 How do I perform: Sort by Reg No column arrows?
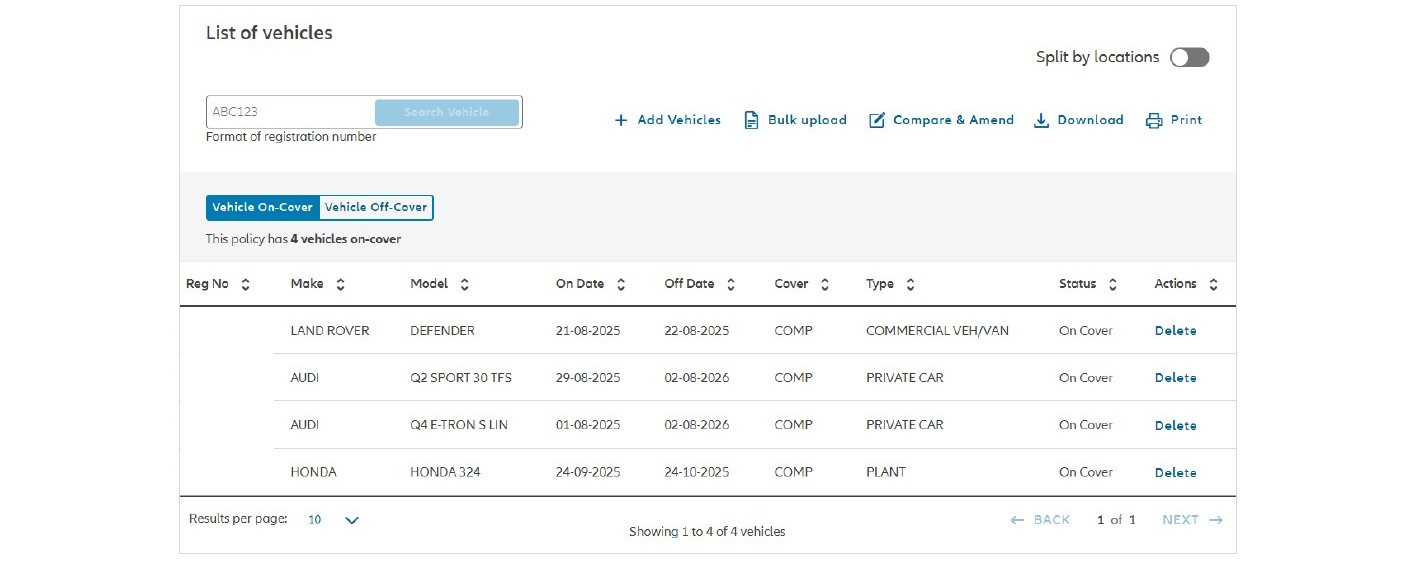245,285
